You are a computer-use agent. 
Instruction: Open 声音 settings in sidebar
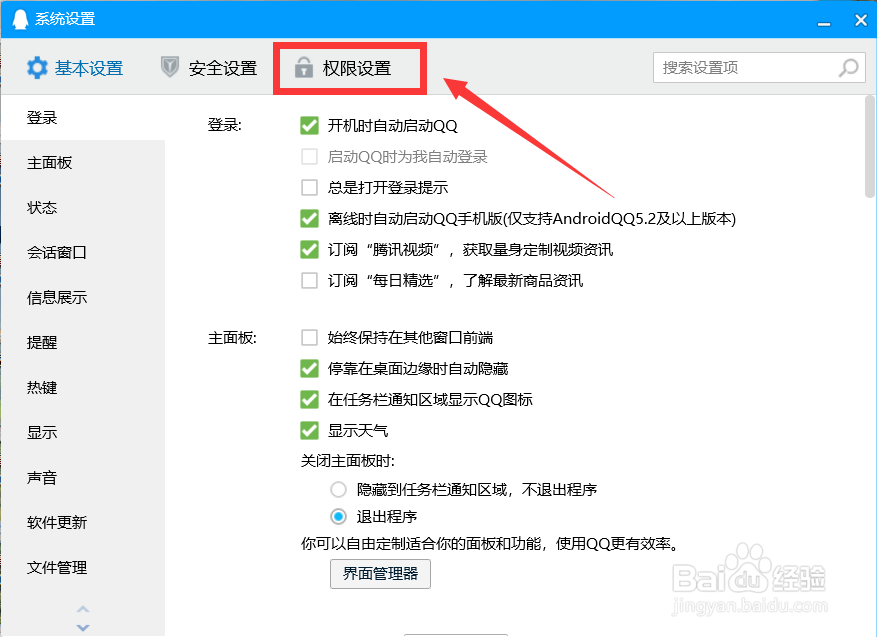[83, 478]
